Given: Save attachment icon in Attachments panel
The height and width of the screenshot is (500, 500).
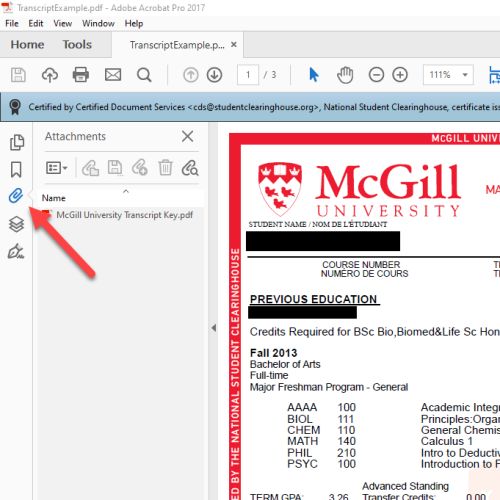Looking at the screenshot, I should pos(115,168).
